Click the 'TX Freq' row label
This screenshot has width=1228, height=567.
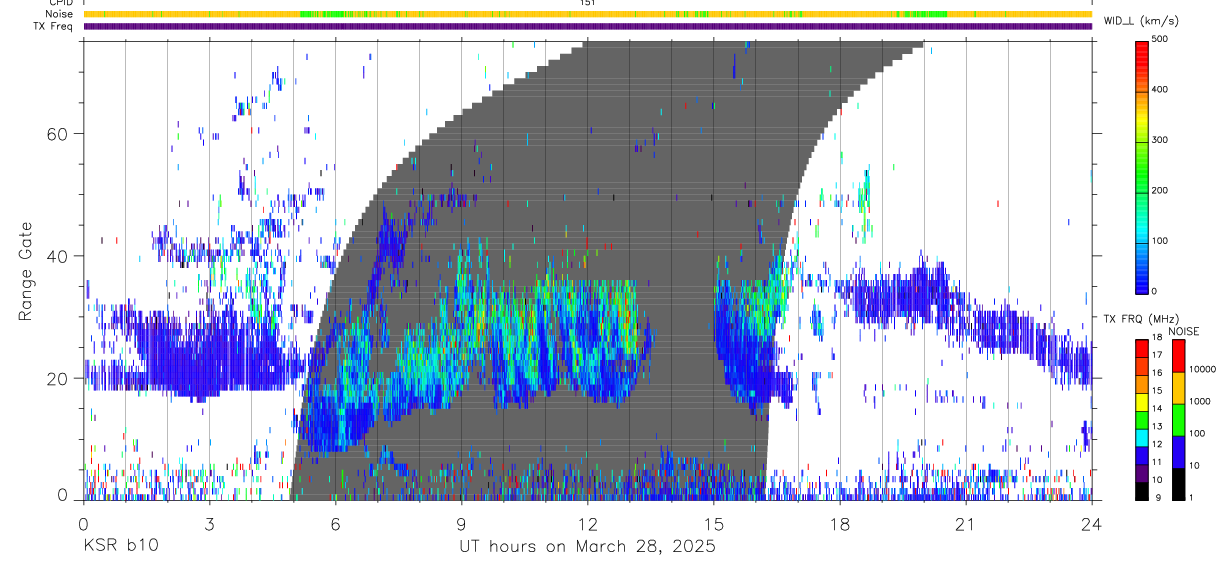(54, 26)
